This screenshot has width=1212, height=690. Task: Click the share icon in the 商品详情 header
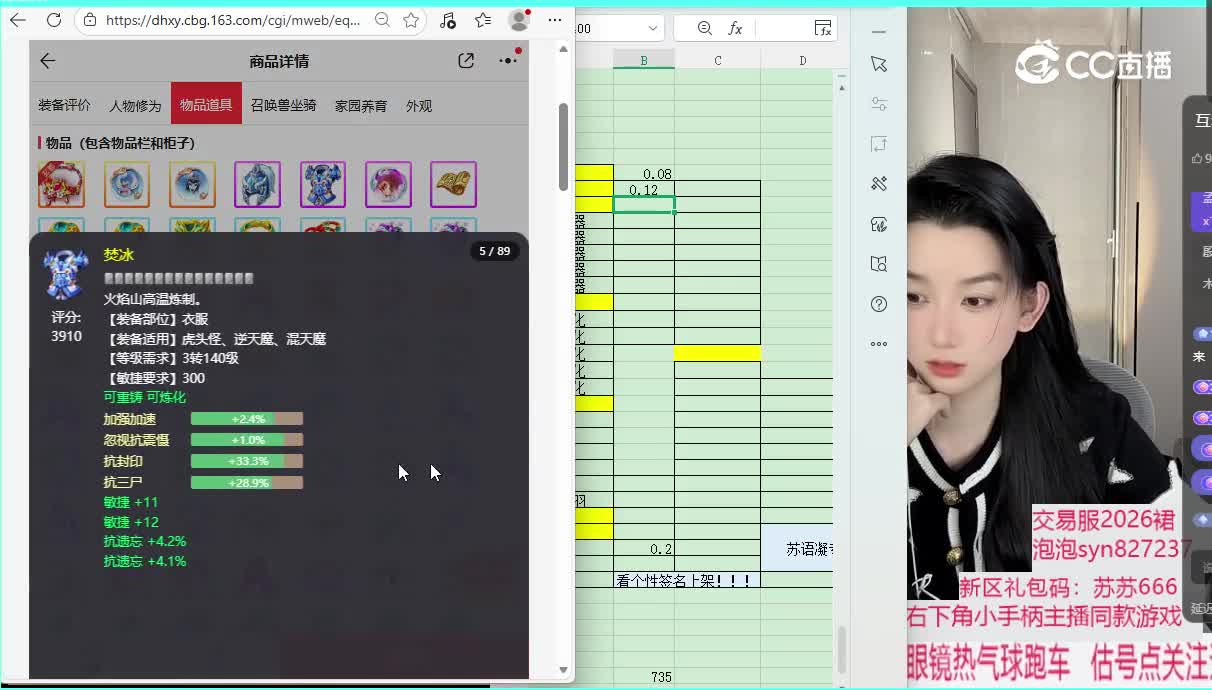tap(466, 61)
